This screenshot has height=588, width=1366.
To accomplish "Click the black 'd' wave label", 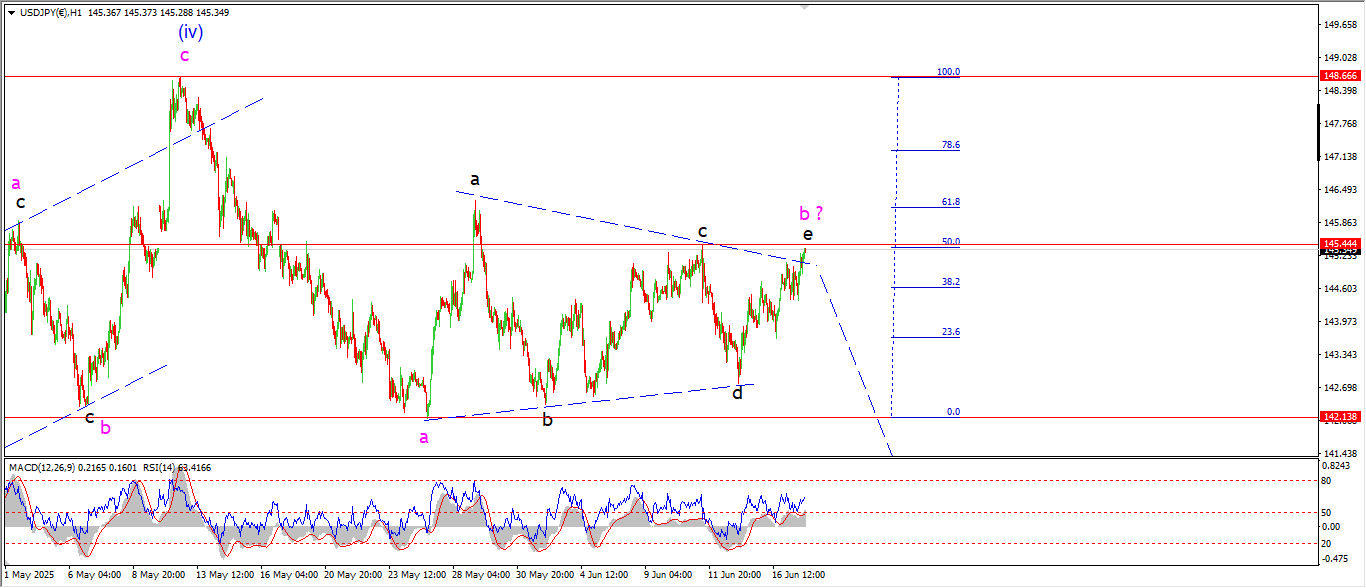I will [737, 393].
